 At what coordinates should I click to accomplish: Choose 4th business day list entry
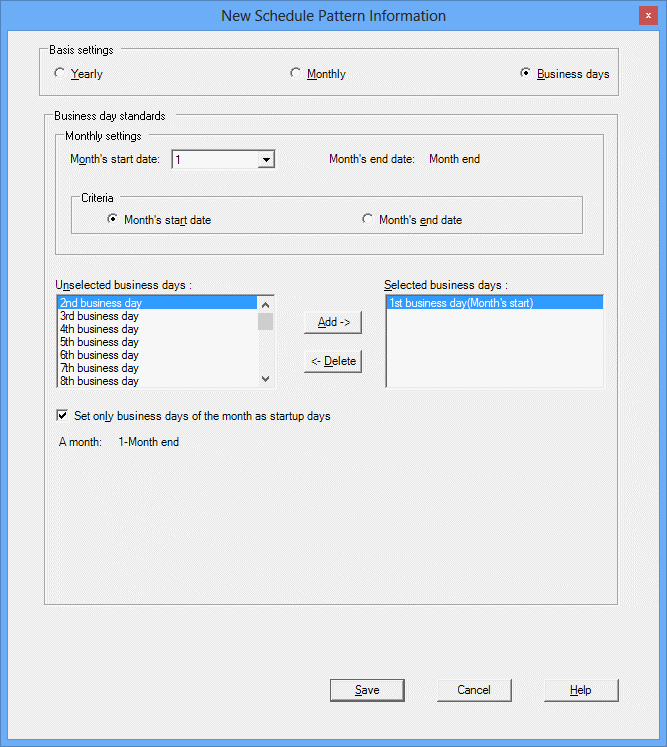point(99,329)
